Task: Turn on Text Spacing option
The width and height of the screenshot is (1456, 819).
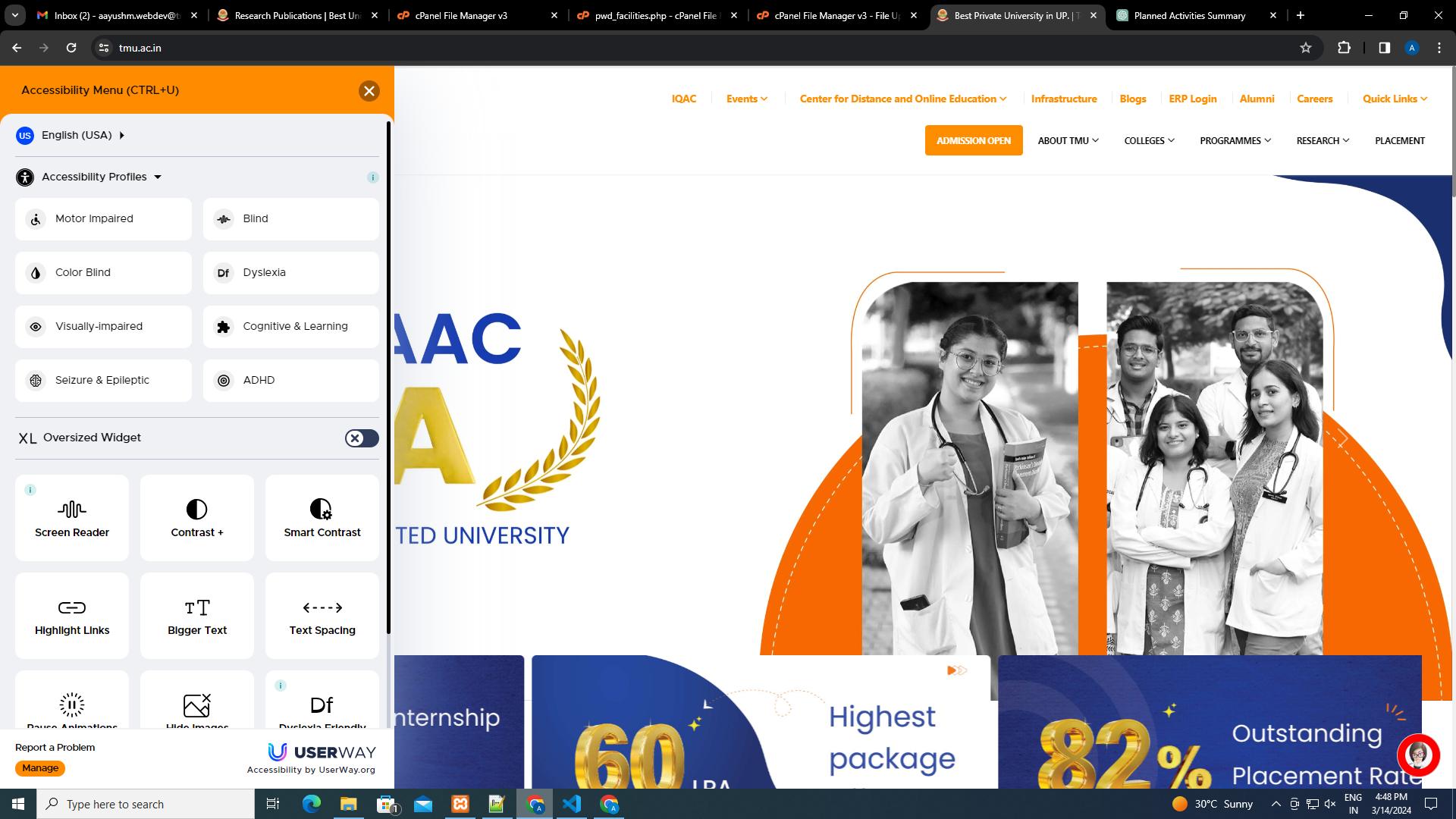Action: click(x=322, y=616)
